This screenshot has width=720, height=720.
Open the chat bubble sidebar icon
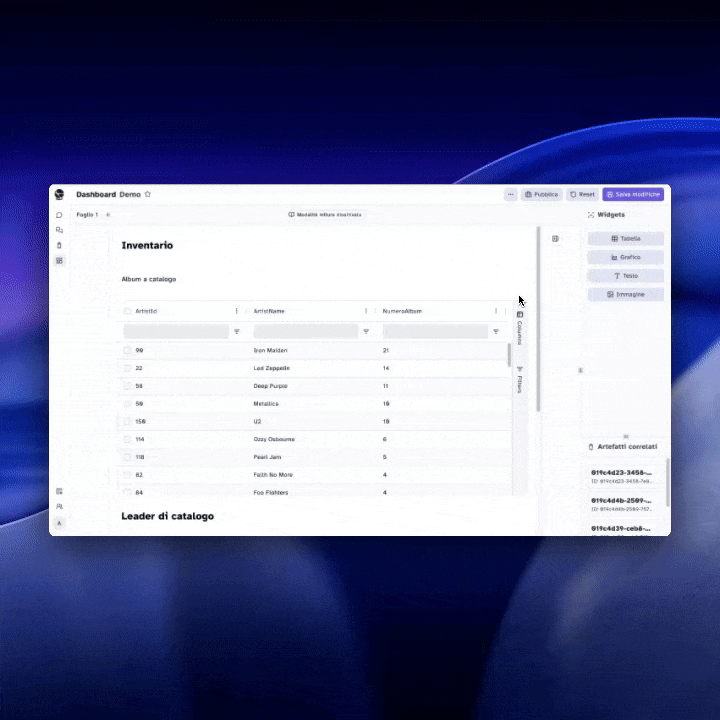59,215
